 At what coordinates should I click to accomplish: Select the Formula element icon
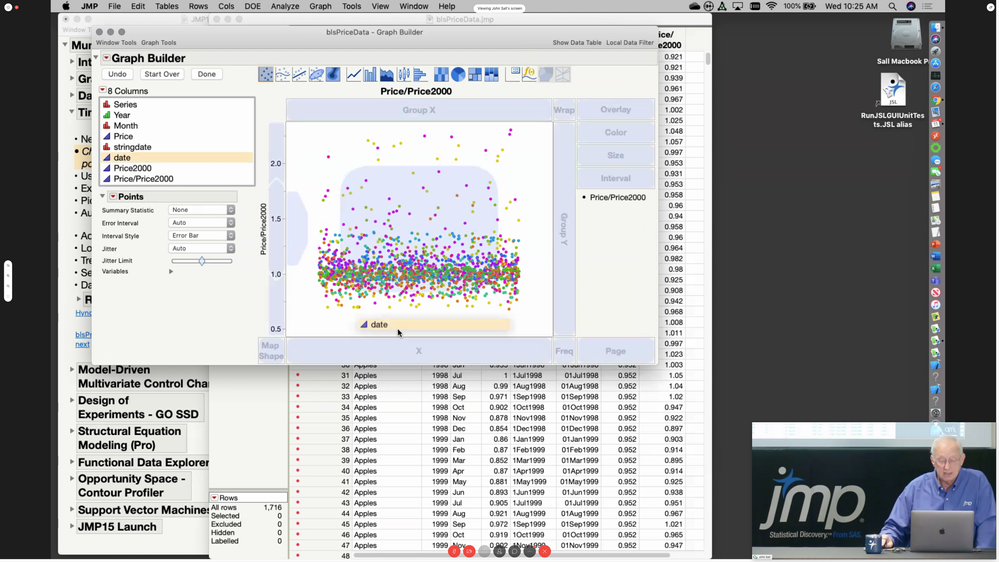(x=529, y=74)
